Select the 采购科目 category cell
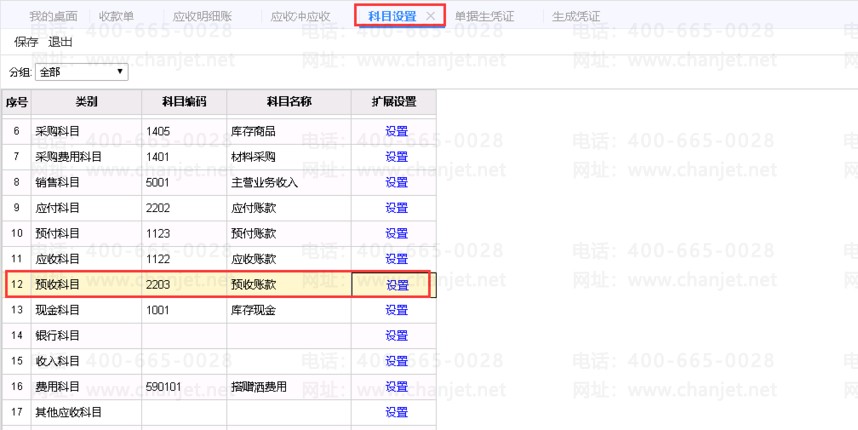 (x=86, y=131)
